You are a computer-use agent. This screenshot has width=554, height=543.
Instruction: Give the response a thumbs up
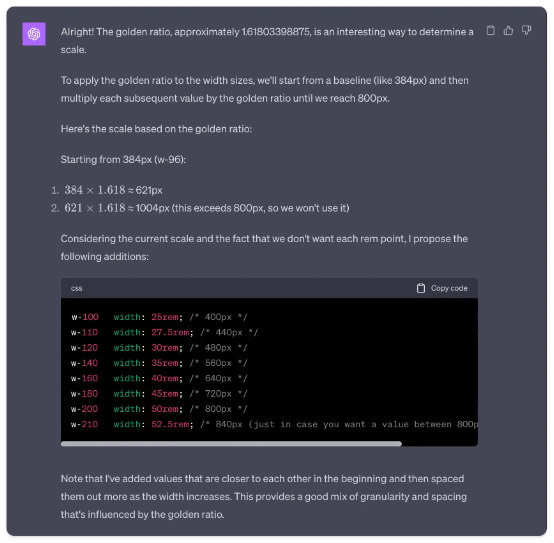tap(508, 30)
